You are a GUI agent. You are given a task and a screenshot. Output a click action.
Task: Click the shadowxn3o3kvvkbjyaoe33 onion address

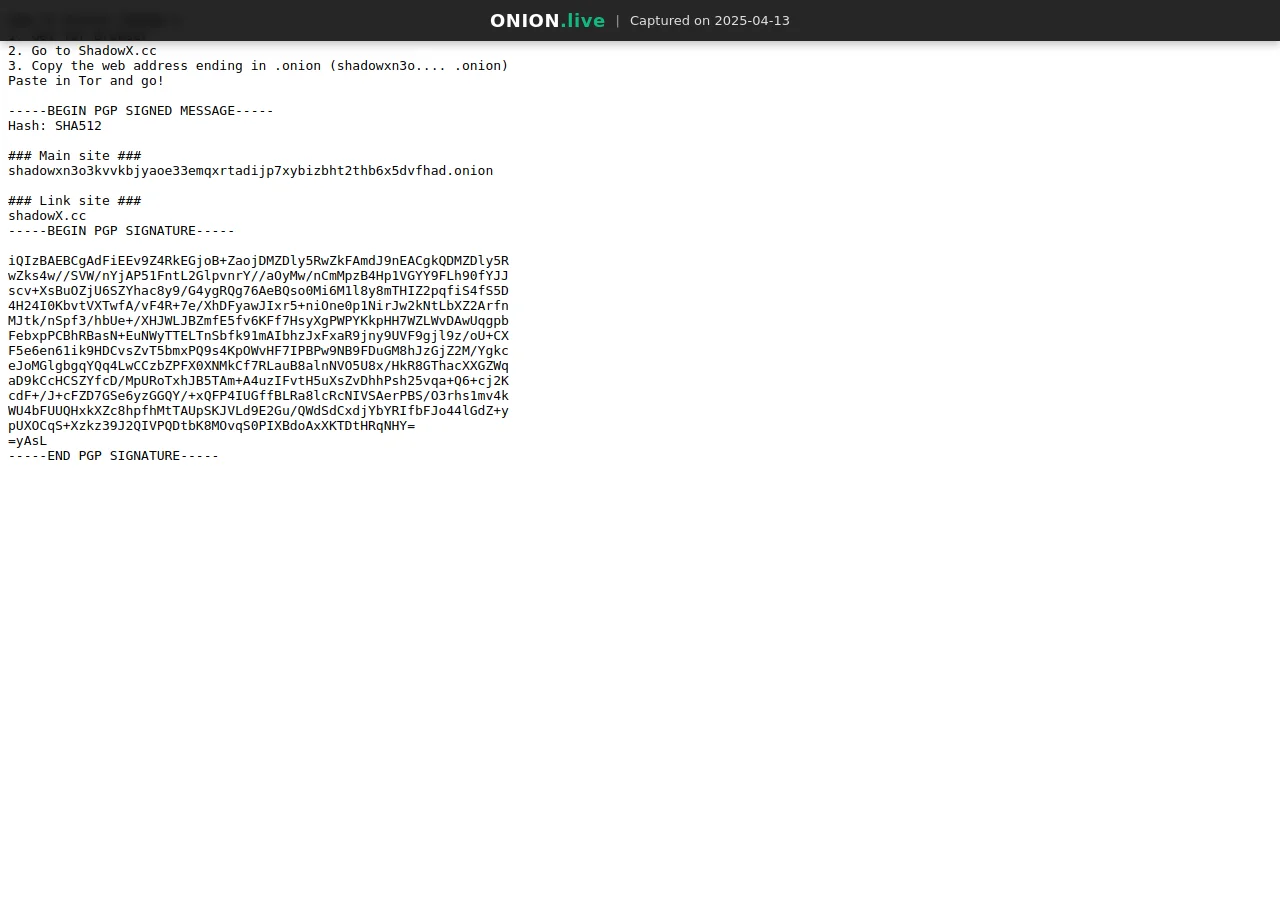251,170
